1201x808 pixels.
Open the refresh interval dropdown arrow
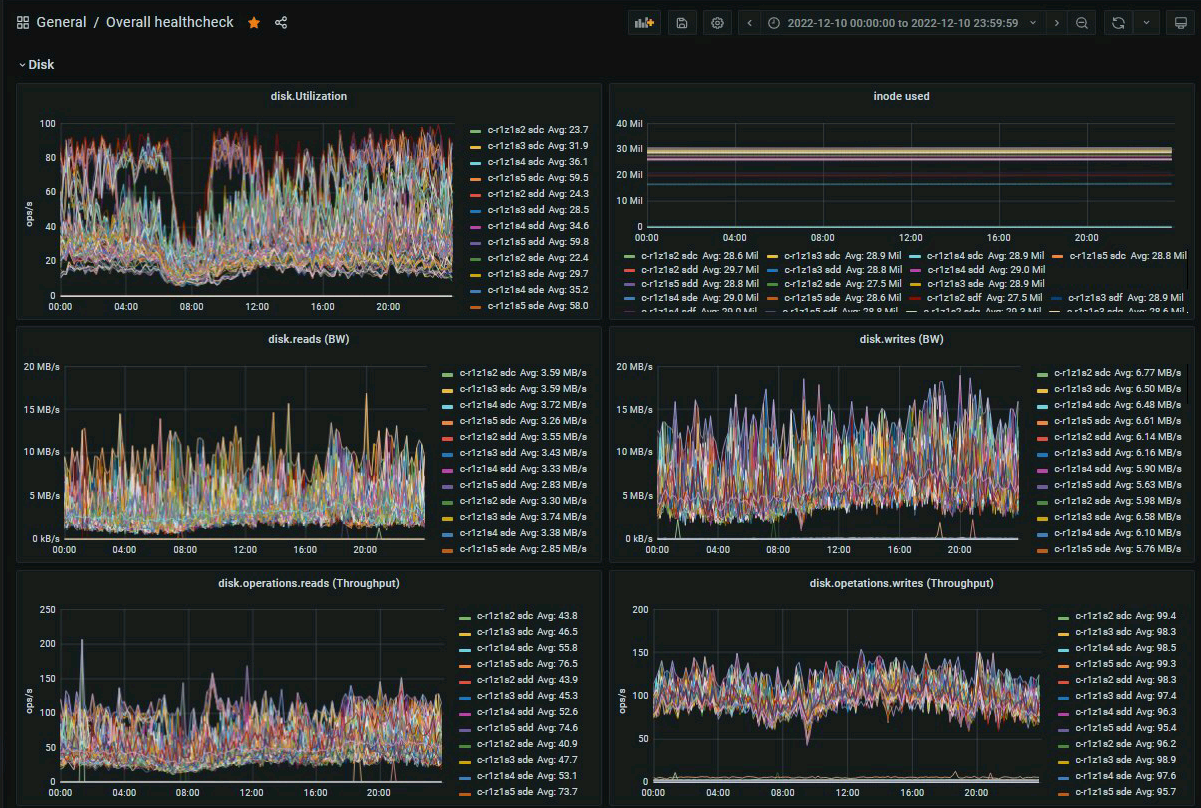tap(1146, 23)
